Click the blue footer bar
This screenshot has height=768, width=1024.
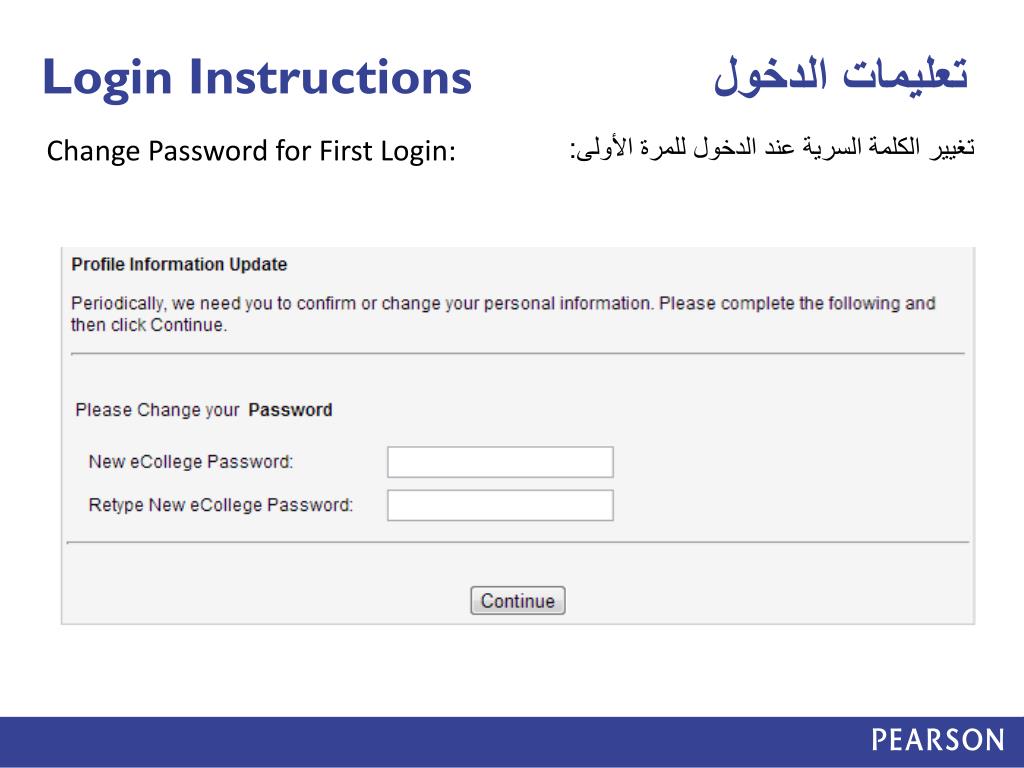[x=400, y=741]
